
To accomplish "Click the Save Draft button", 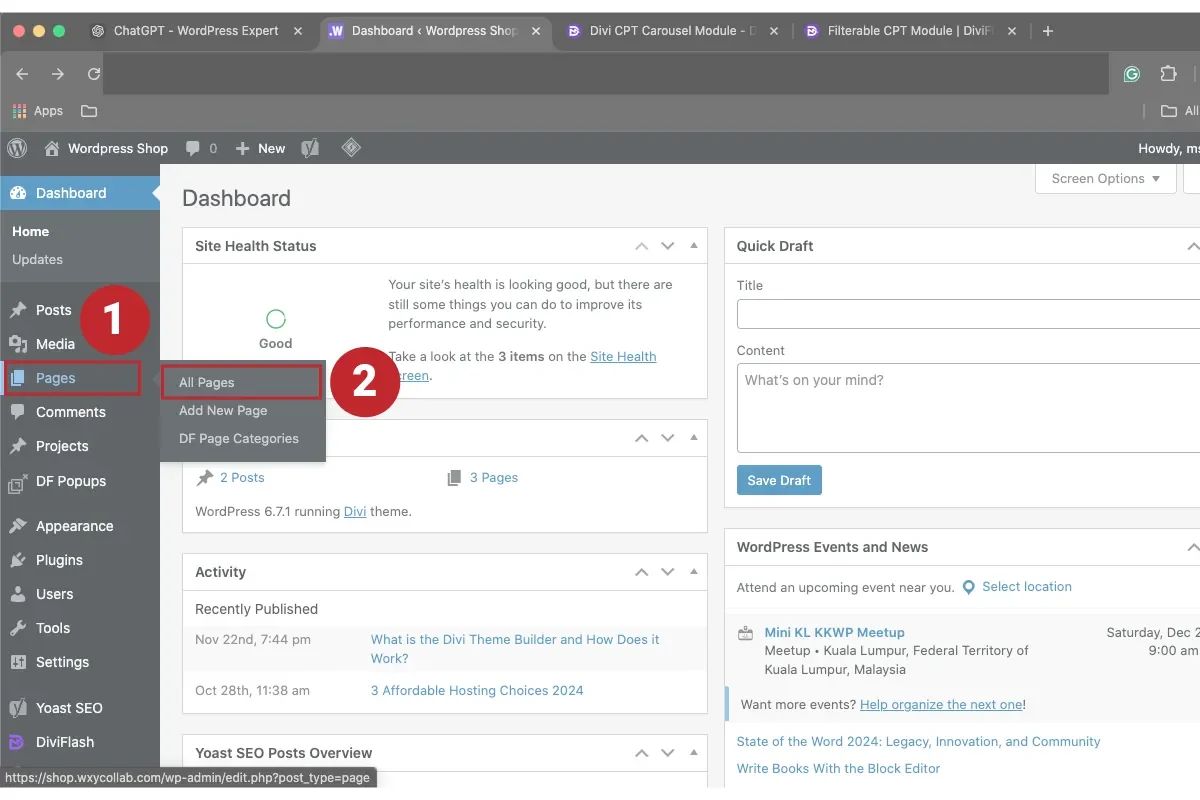I will tap(779, 480).
